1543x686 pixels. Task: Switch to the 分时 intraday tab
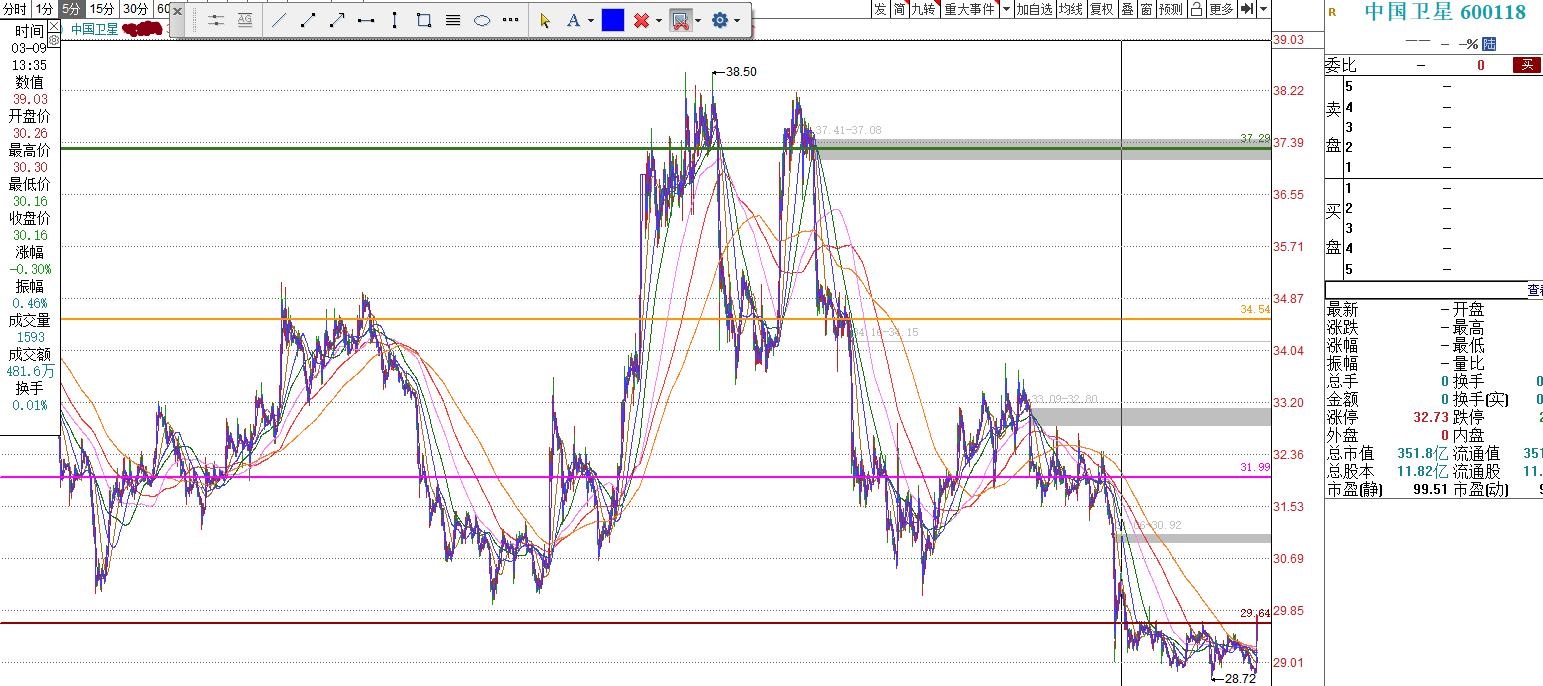click(15, 9)
